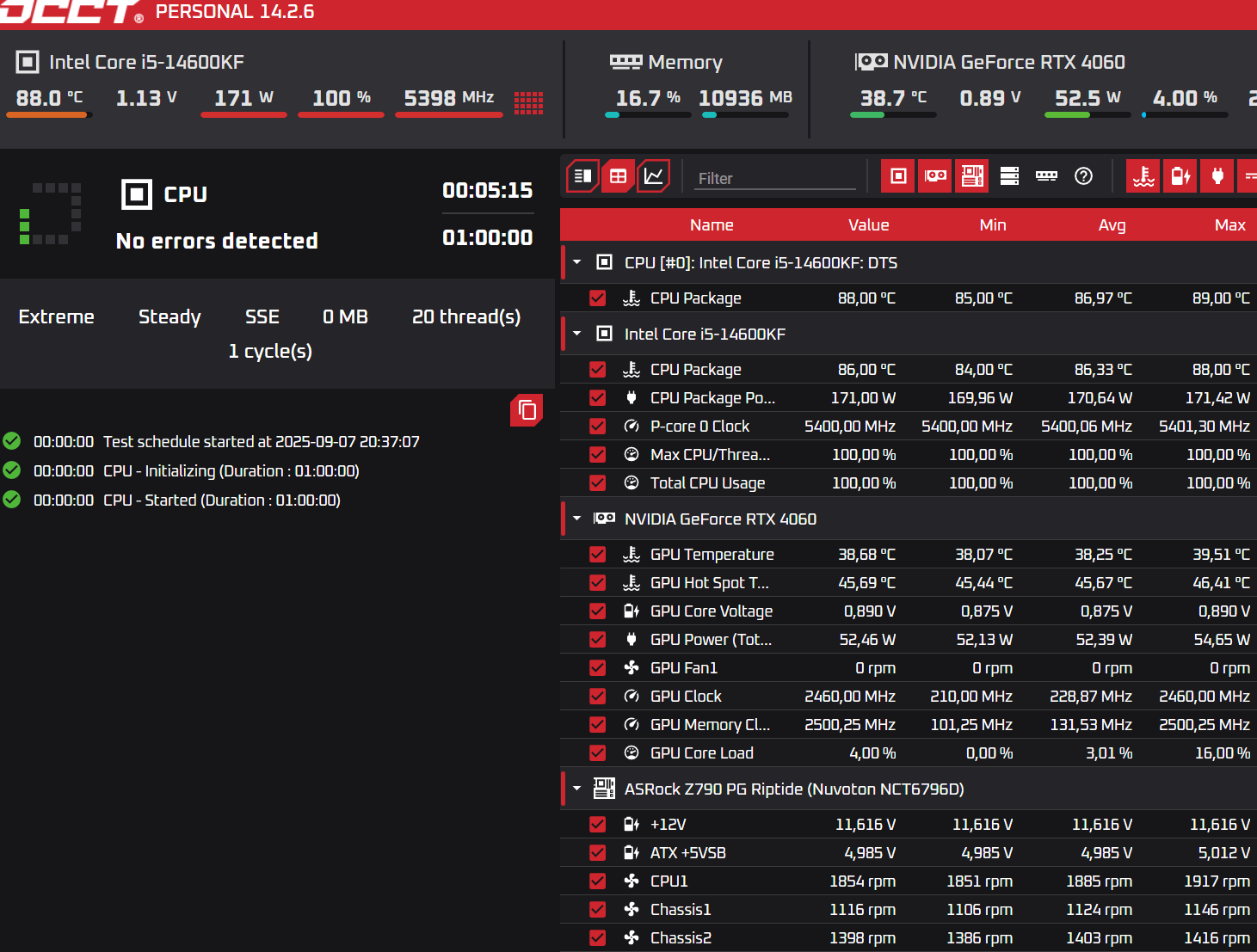1257x952 pixels.
Task: Click the fan icon on the GPU Fan1 row
Action: pyautogui.click(x=632, y=667)
